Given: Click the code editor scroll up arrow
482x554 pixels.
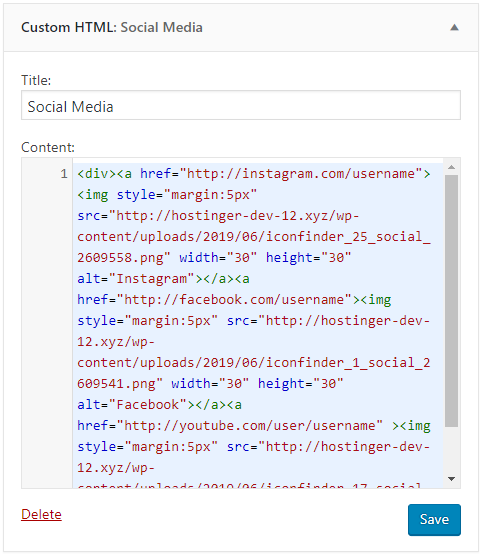Looking at the screenshot, I should (x=451, y=167).
